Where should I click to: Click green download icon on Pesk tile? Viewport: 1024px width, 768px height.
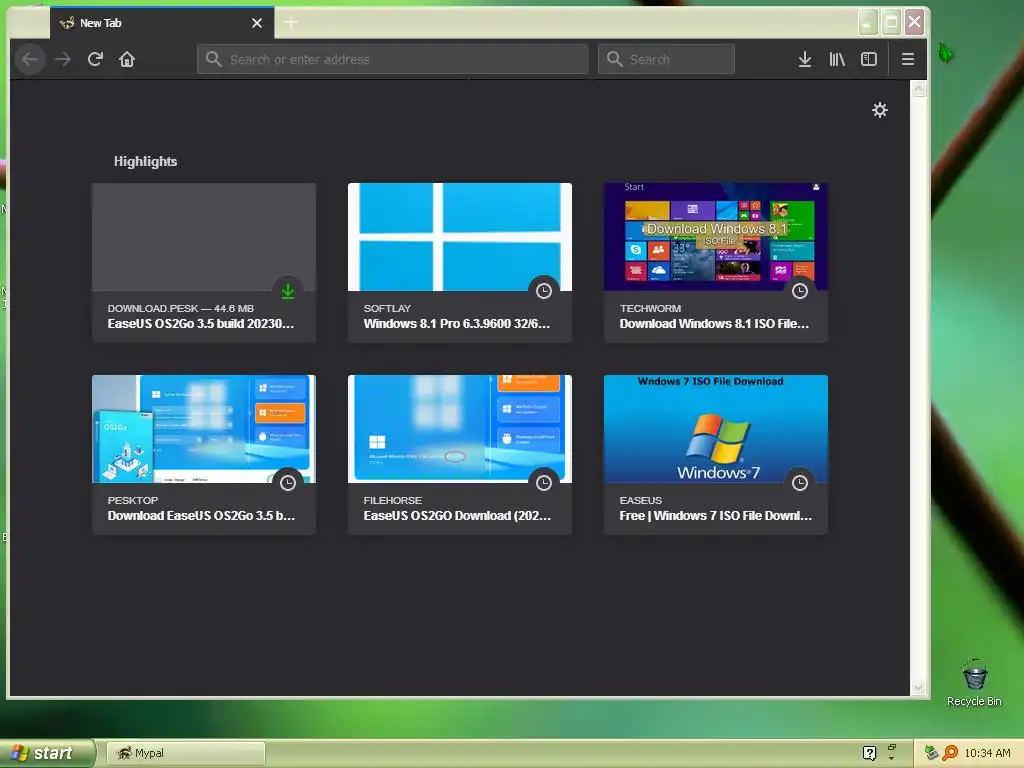[287, 291]
